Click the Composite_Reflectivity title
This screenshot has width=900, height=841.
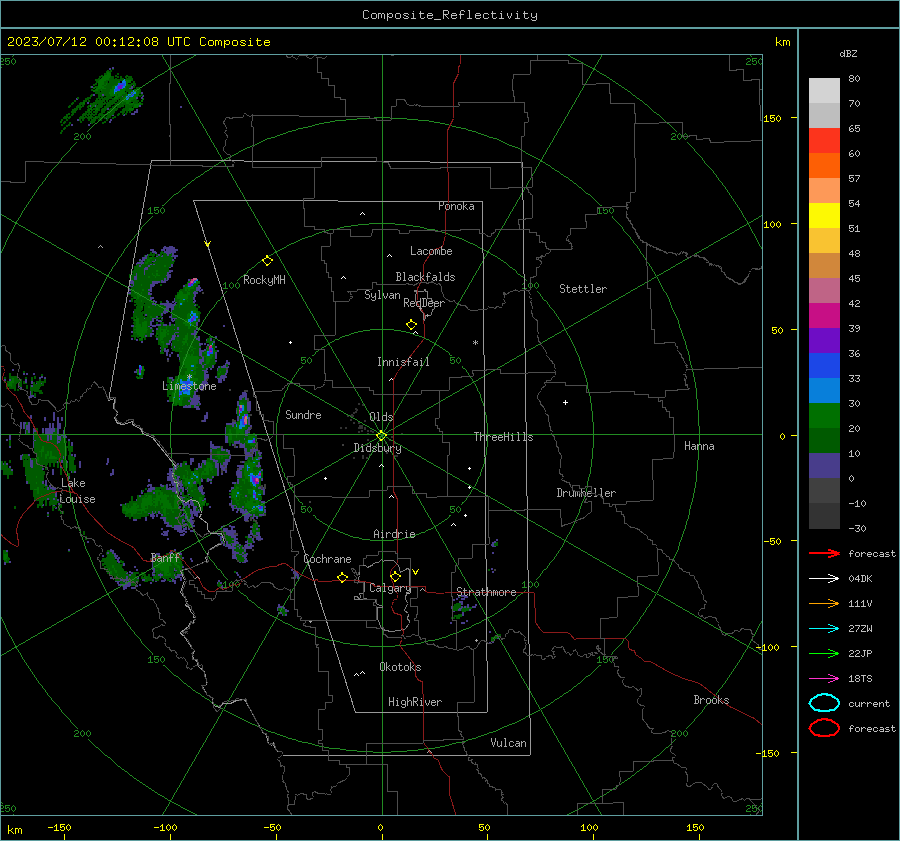pos(450,15)
